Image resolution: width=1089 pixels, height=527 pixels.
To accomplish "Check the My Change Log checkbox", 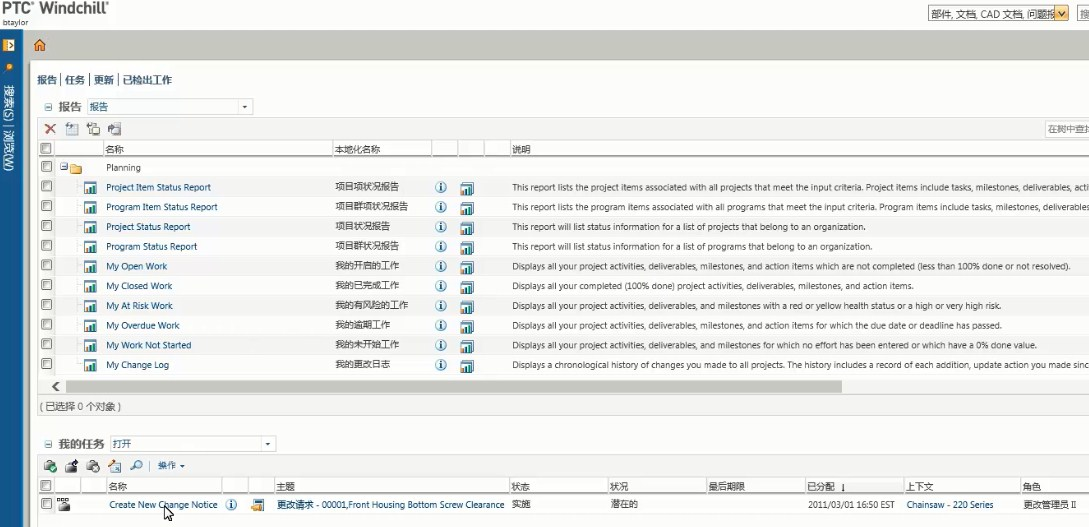I will (46, 363).
